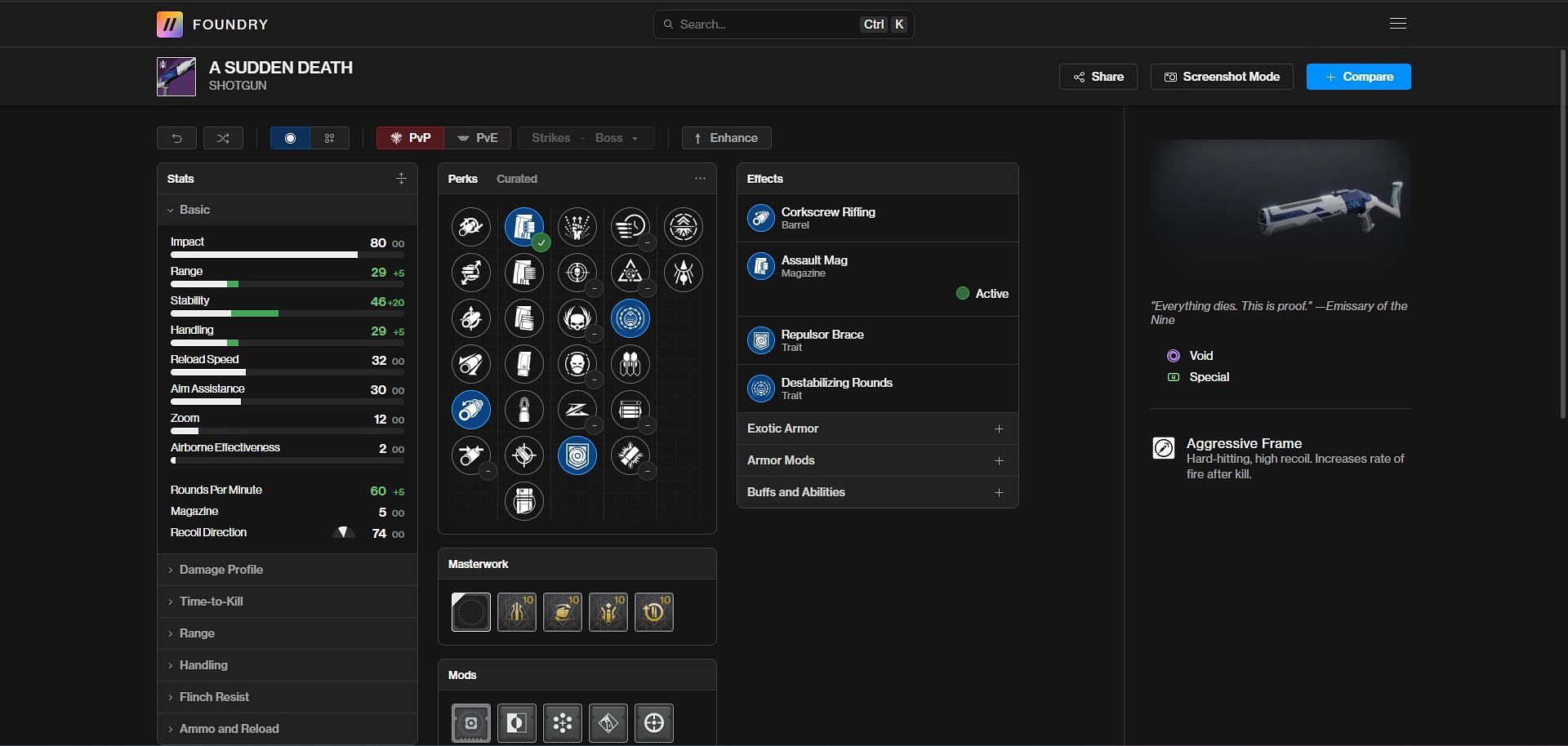Choose the crosshair targeting mod icon

[x=654, y=723]
